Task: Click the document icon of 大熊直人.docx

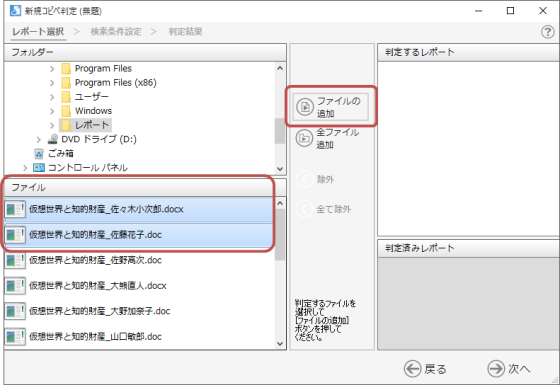Action: (x=15, y=286)
